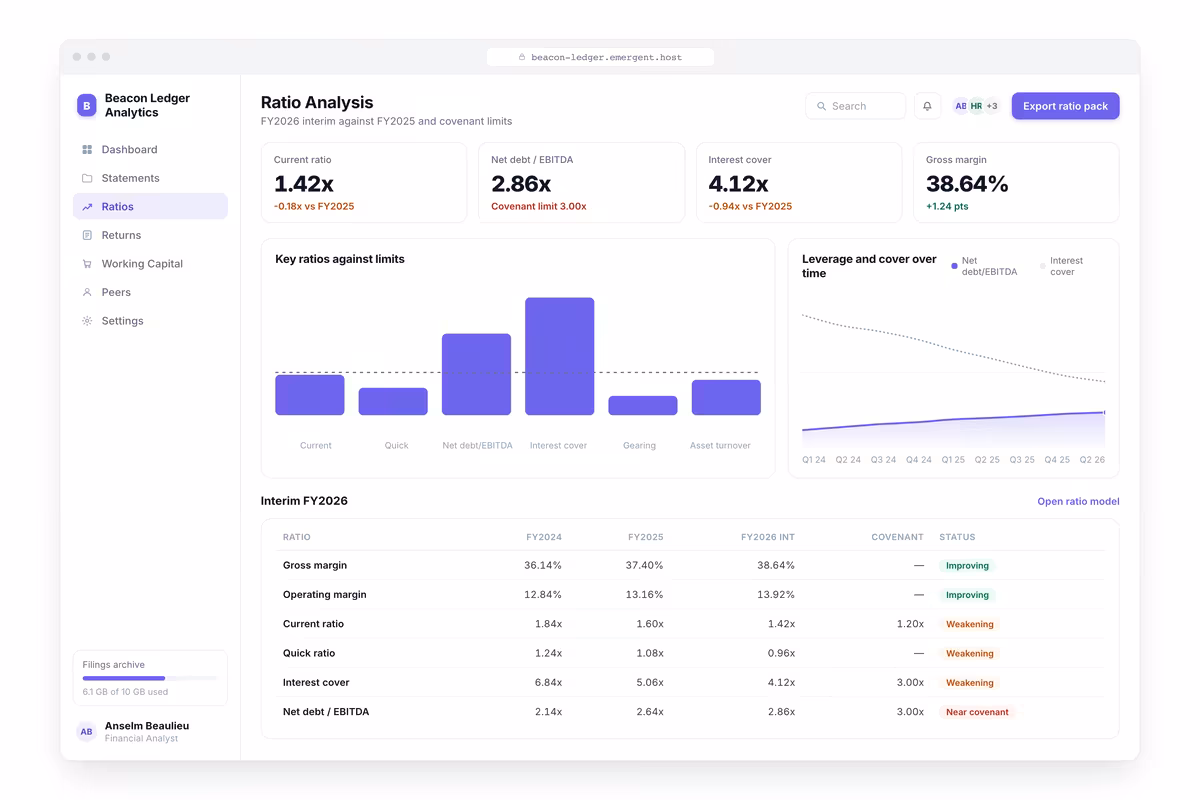The width and height of the screenshot is (1200, 800).
Task: Click Anselm Beaulieu profile name
Action: point(147,726)
